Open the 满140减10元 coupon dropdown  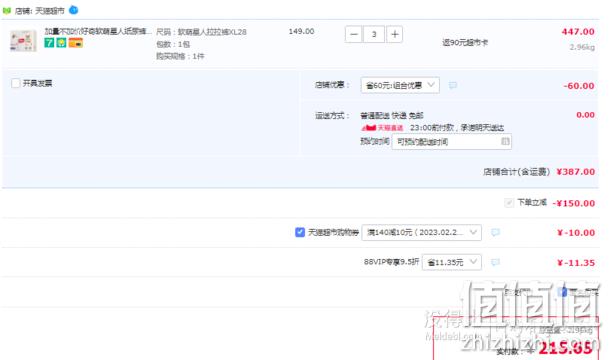point(421,232)
